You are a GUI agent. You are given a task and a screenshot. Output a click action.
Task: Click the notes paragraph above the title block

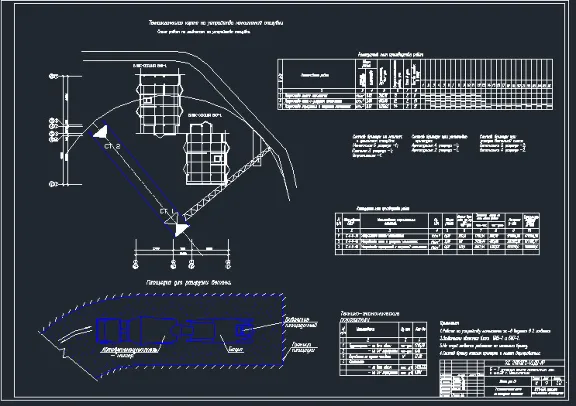[495, 338]
